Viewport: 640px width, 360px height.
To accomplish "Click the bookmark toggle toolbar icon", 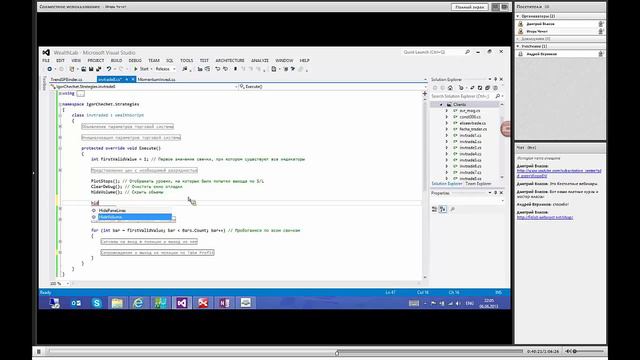I will 236,69.
